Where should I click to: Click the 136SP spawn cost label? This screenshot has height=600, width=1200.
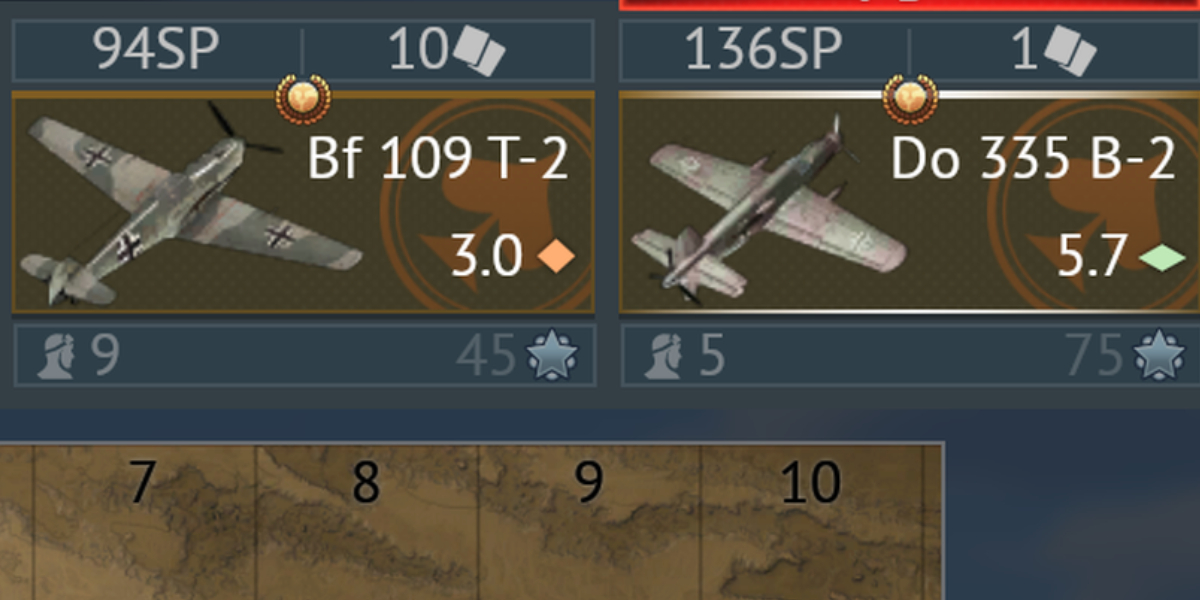point(763,50)
